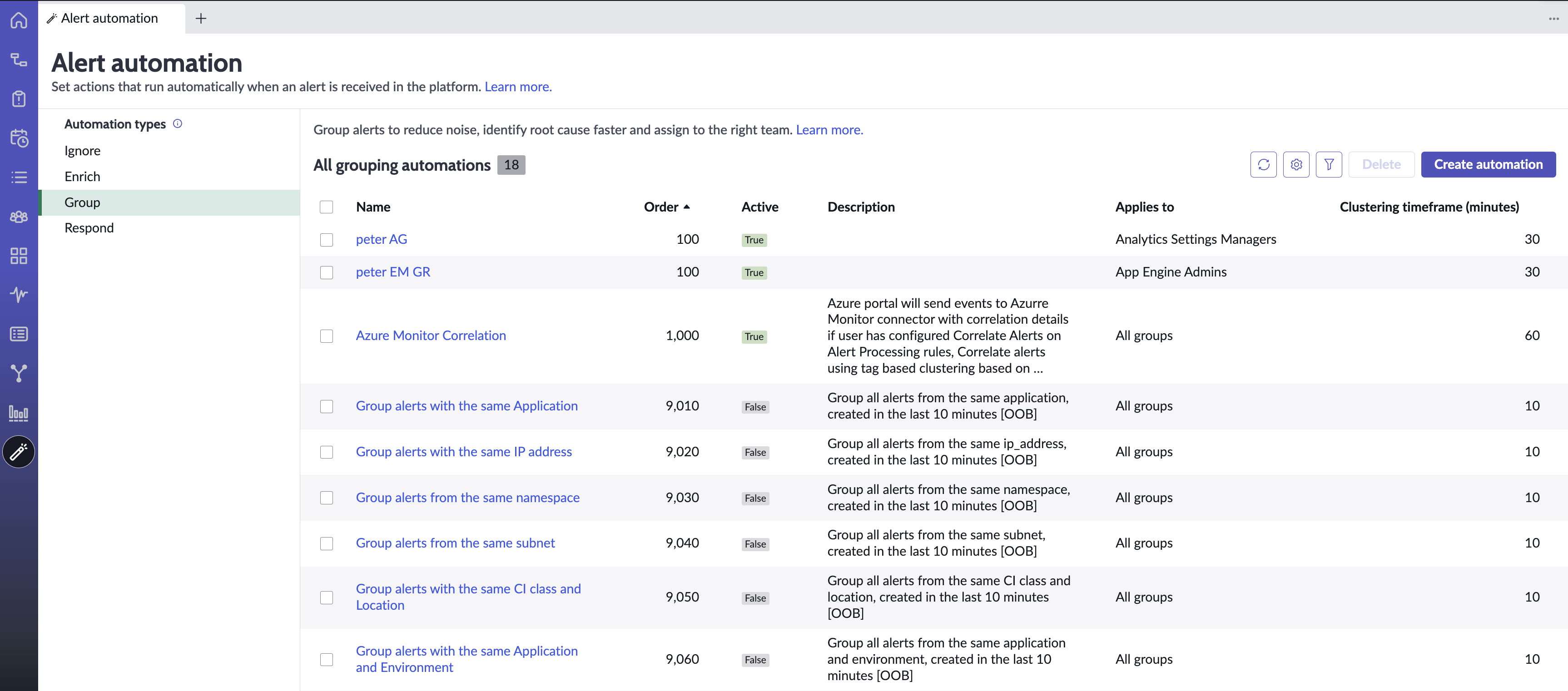
Task: Open table settings gear icon
Action: pyautogui.click(x=1296, y=165)
